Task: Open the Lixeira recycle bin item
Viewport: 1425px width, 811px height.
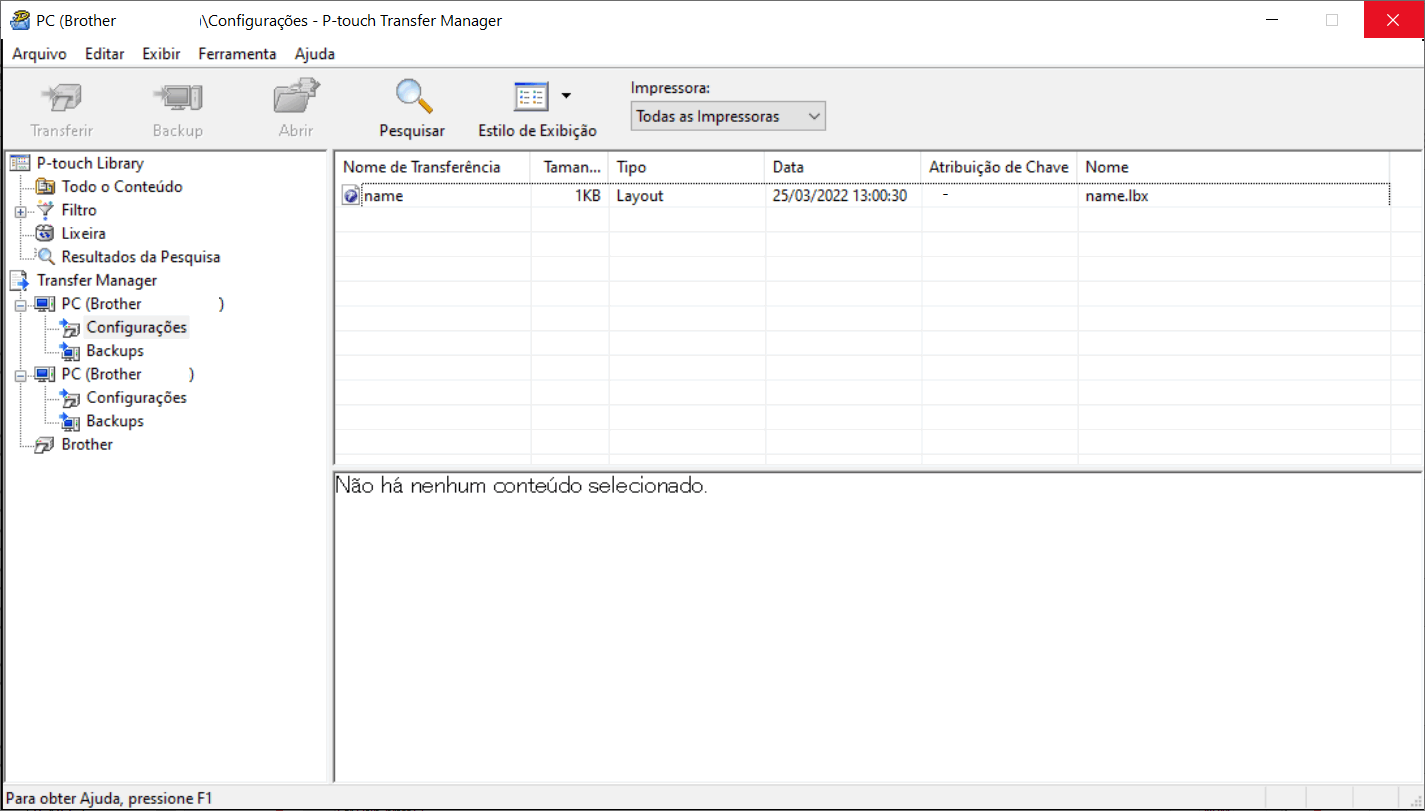Action: (x=84, y=234)
